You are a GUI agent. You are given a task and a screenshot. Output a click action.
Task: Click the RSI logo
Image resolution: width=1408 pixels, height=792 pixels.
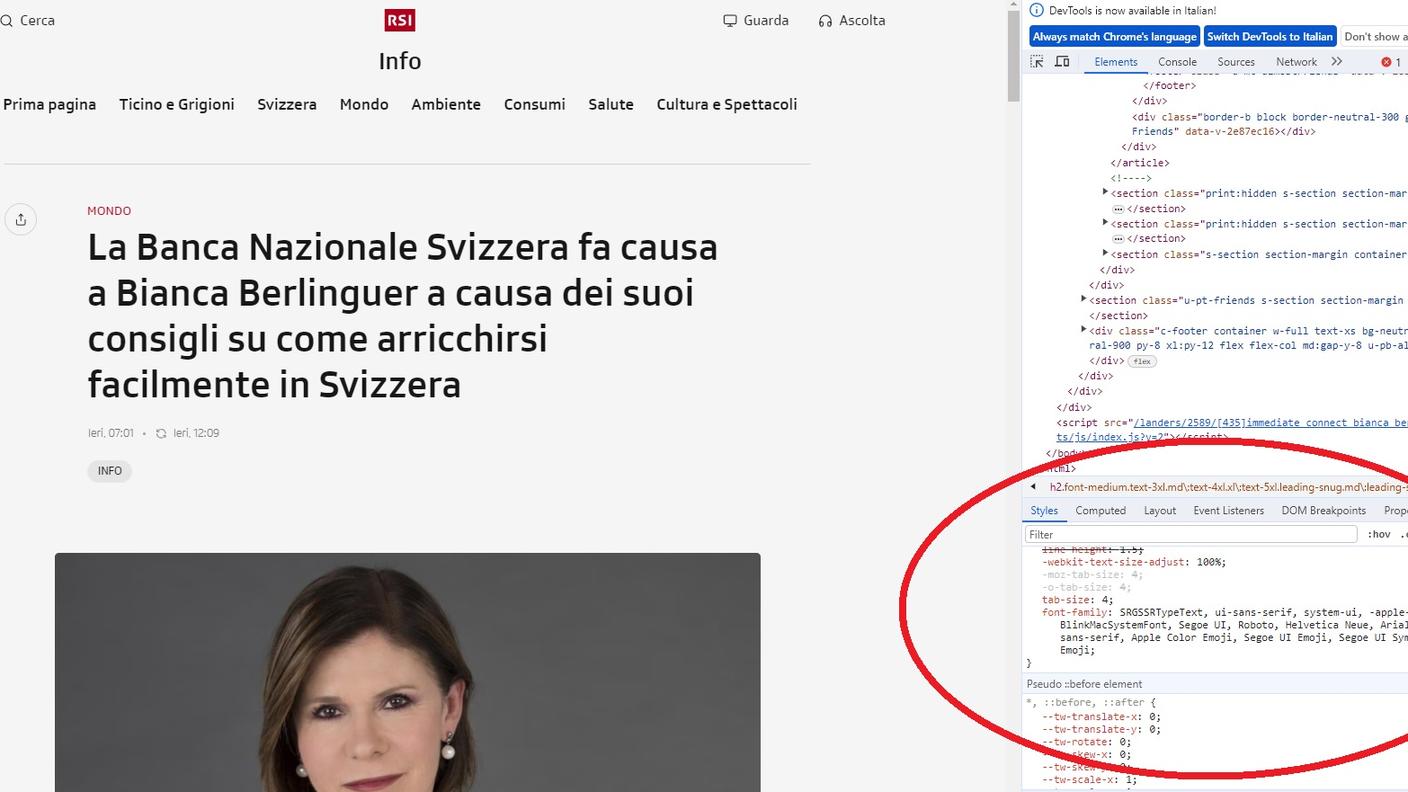pyautogui.click(x=400, y=20)
